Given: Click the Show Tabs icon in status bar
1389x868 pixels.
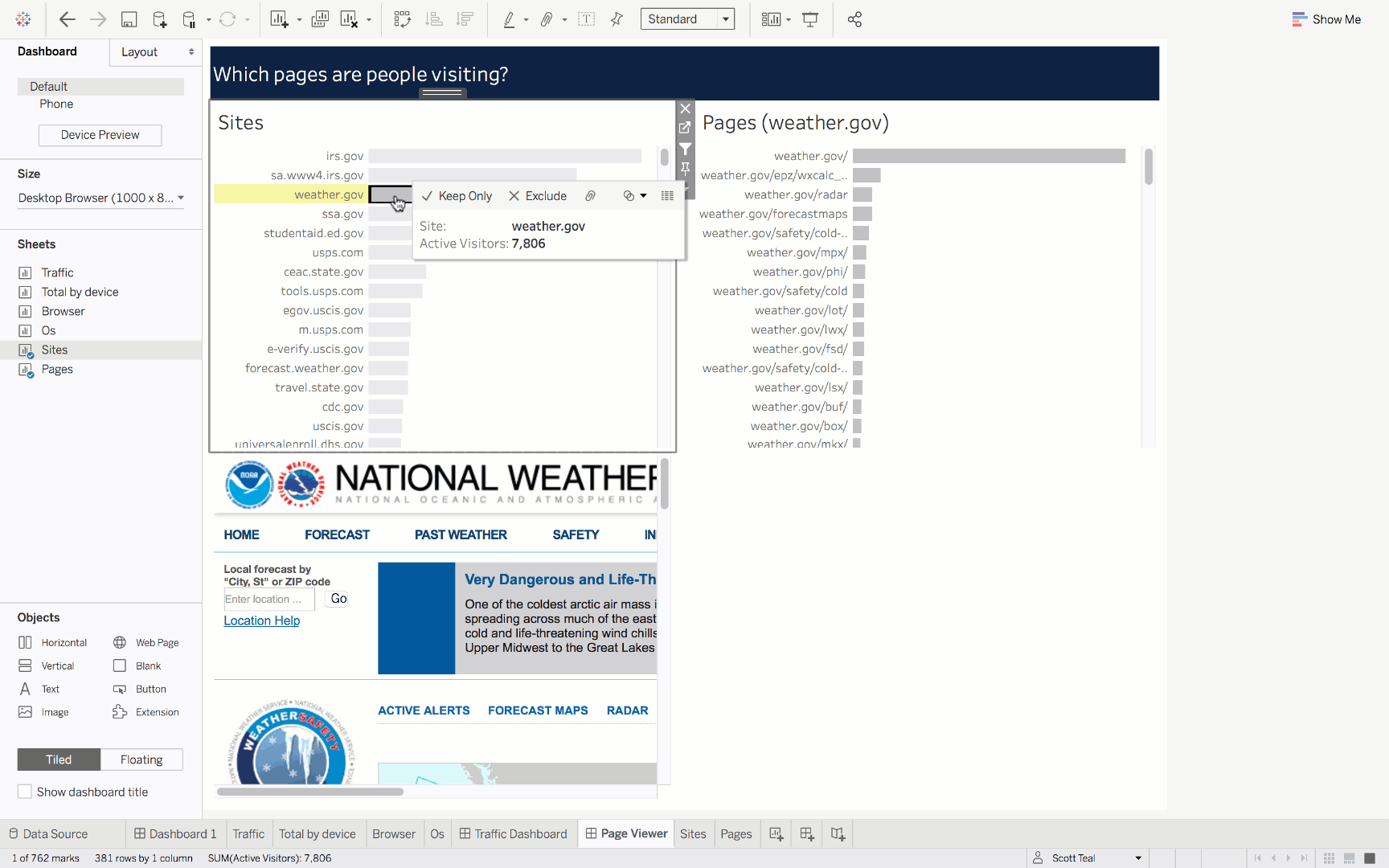Looking at the screenshot, I should (1371, 858).
